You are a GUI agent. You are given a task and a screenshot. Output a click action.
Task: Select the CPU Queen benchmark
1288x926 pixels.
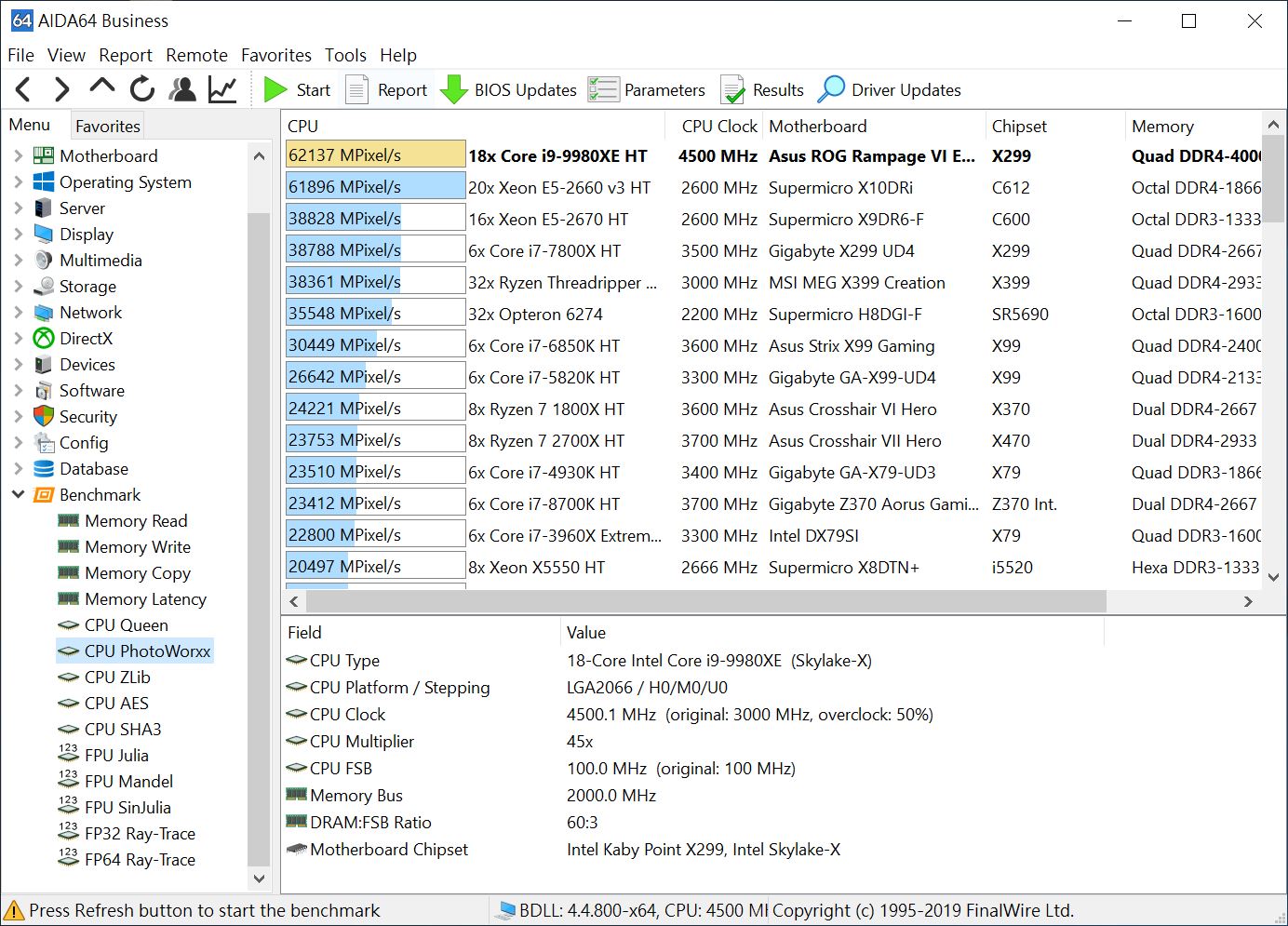[x=126, y=624]
